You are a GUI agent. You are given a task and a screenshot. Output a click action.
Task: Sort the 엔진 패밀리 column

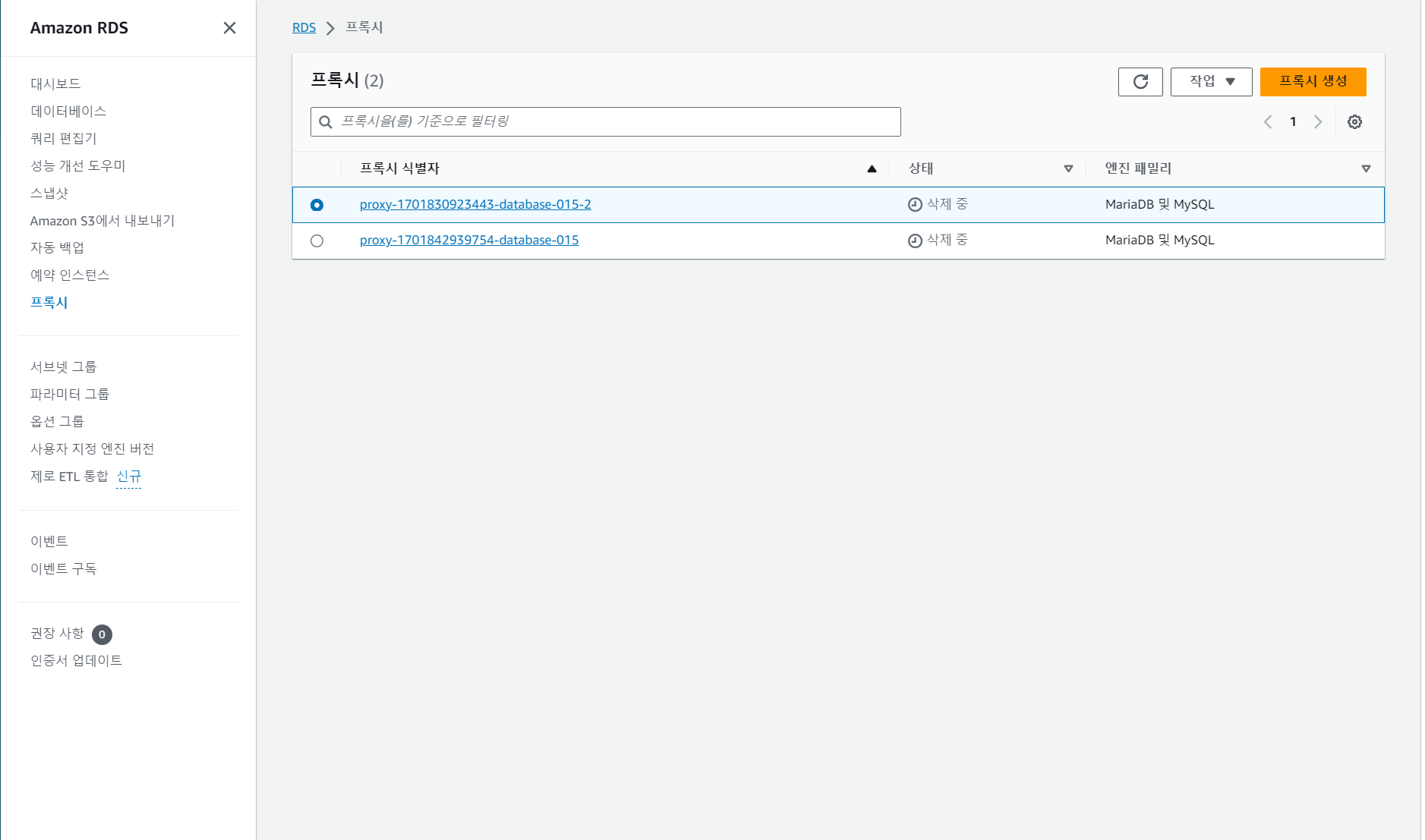point(1366,168)
